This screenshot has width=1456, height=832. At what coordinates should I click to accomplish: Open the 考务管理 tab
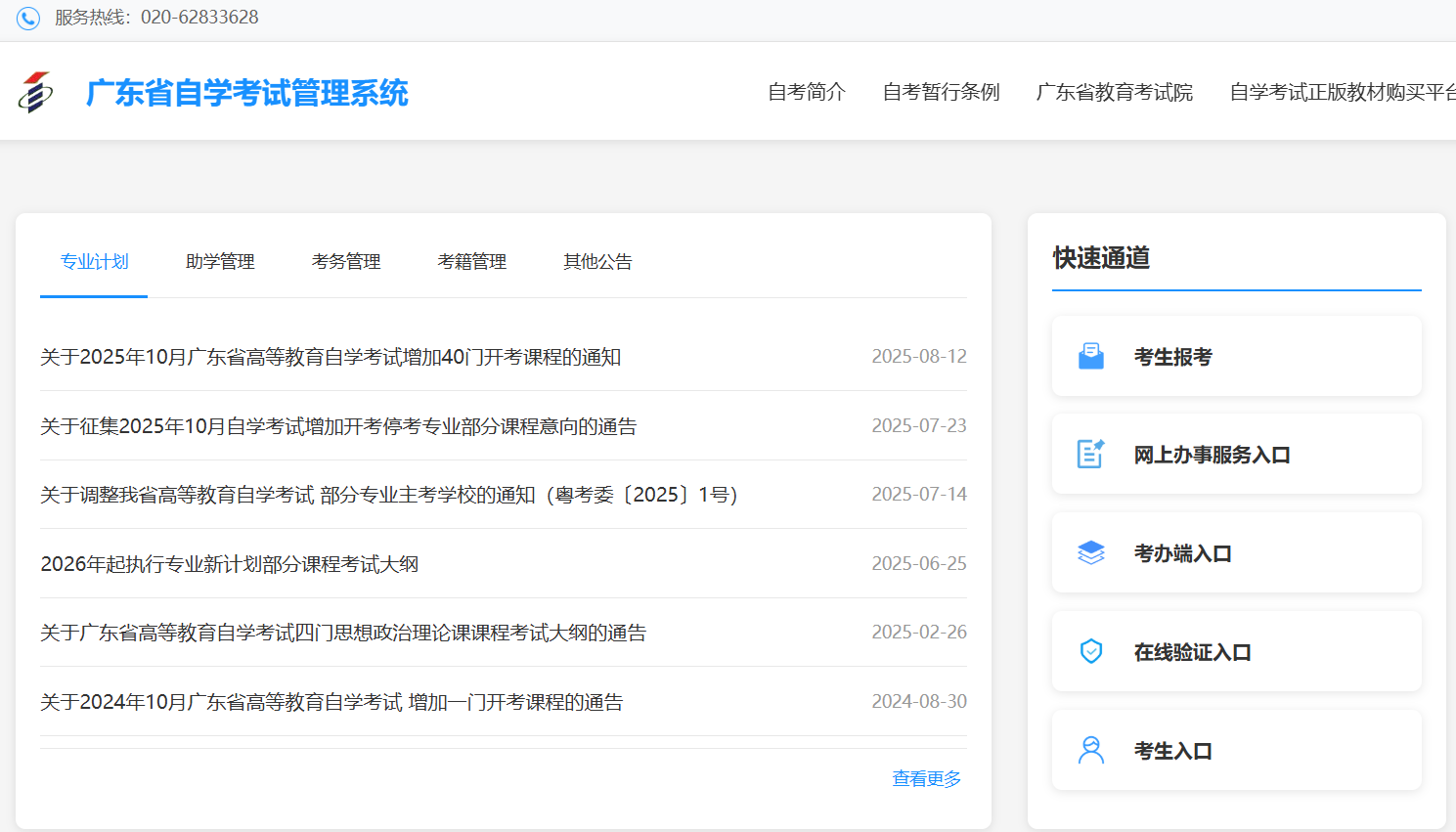(345, 261)
